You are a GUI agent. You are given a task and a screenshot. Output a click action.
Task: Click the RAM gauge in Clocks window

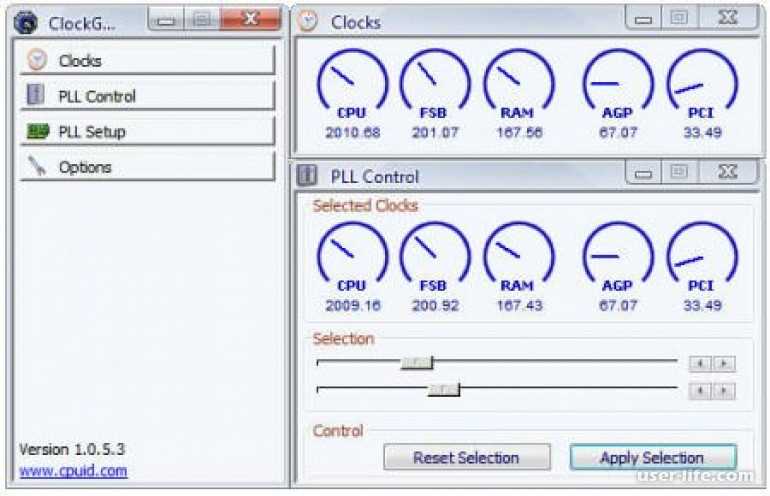coord(519,81)
